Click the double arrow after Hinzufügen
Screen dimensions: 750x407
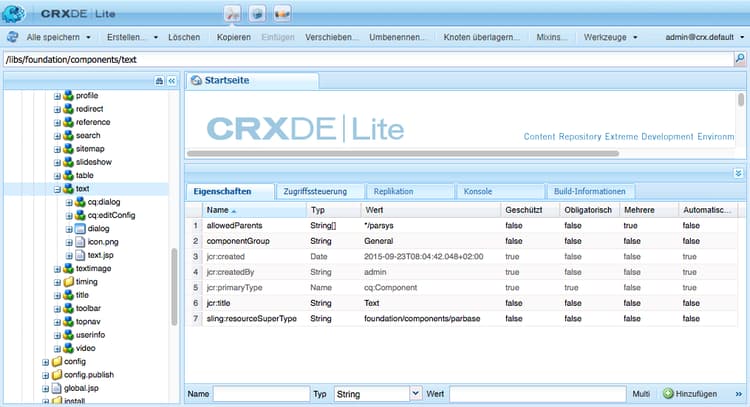[x=739, y=394]
